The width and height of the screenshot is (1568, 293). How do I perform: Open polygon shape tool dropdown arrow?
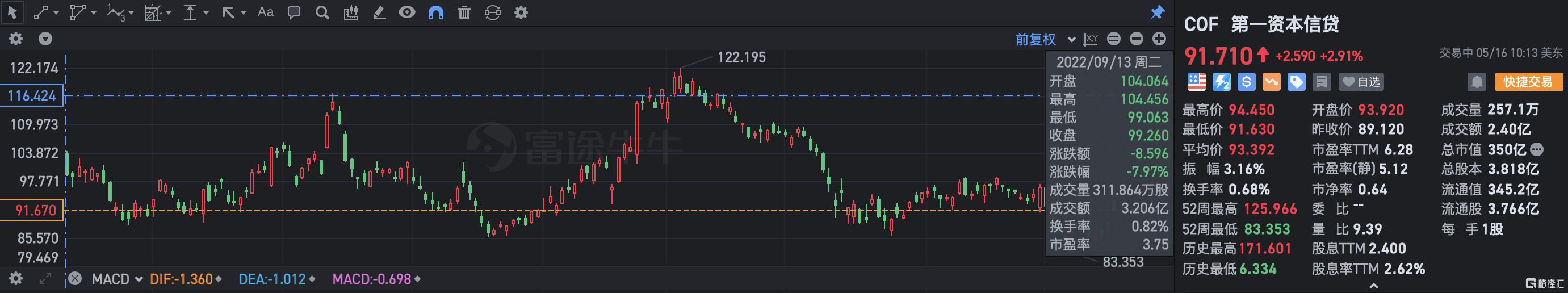94,13
